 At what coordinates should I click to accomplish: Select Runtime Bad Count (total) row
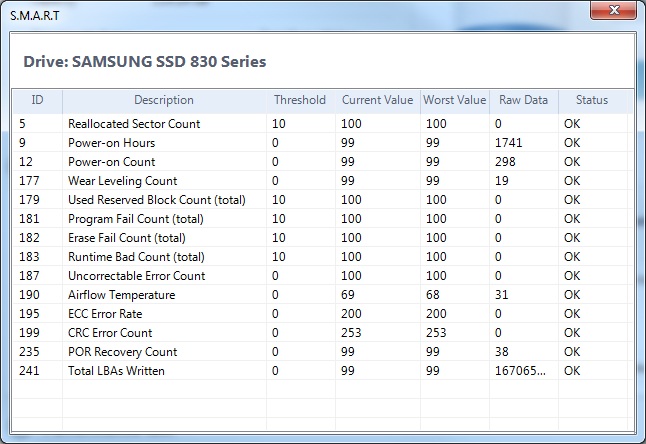pos(323,257)
